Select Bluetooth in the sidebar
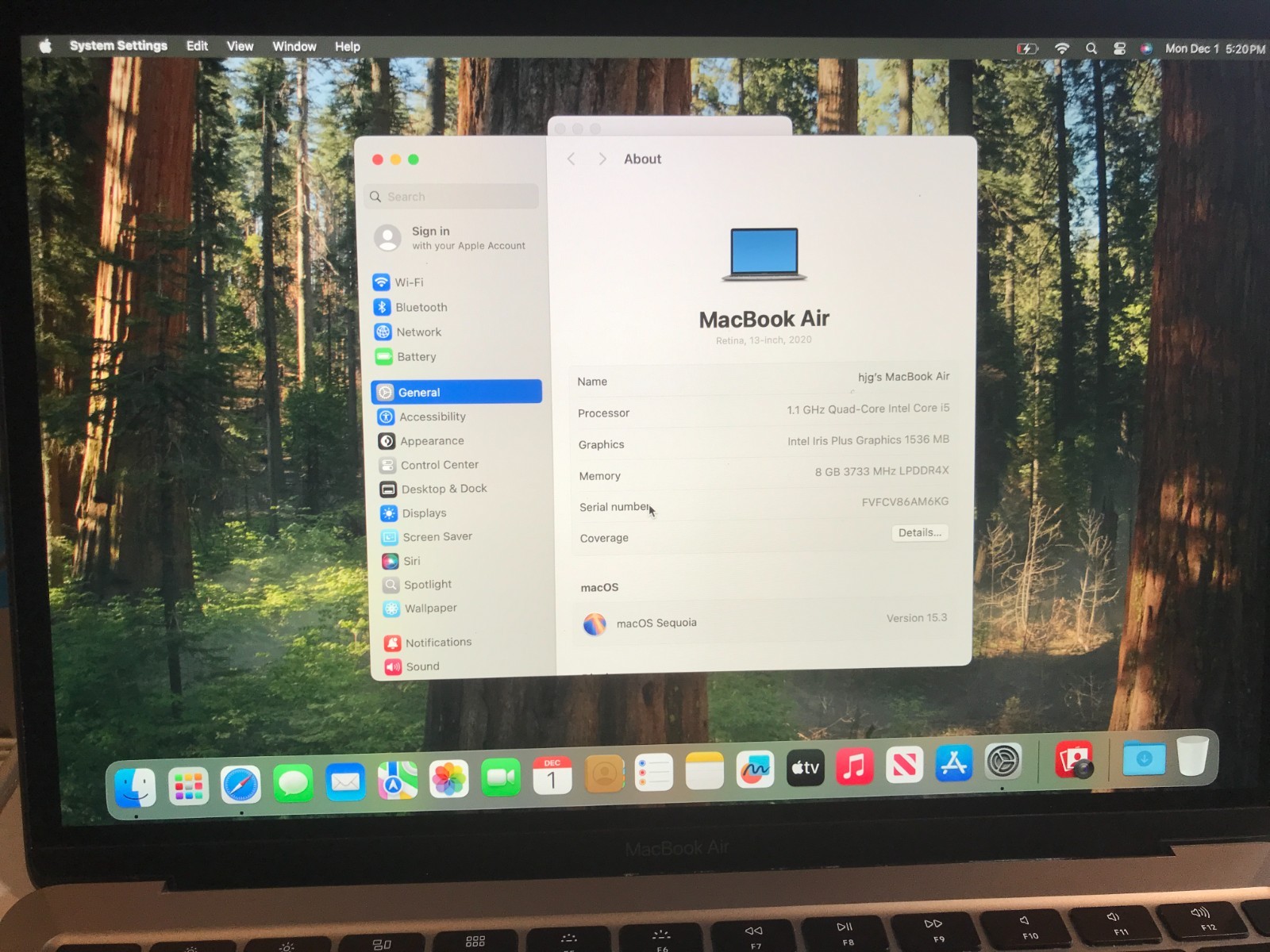1270x952 pixels. [420, 307]
